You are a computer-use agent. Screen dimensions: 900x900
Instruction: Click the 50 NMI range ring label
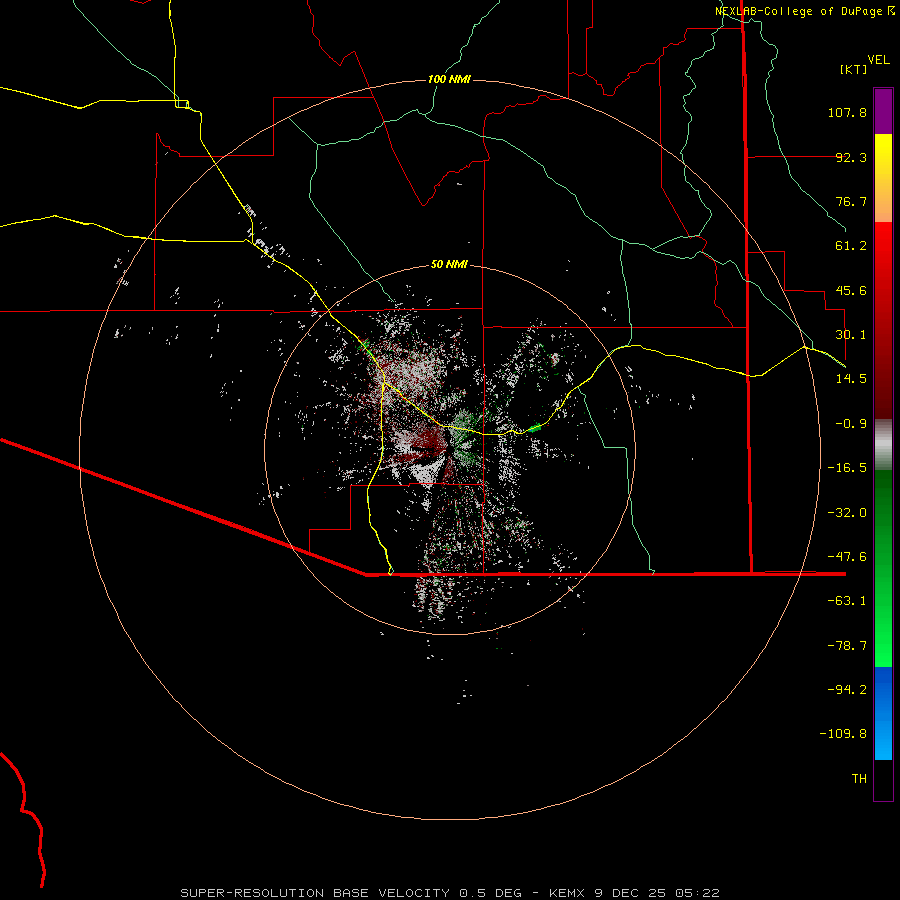tap(449, 265)
